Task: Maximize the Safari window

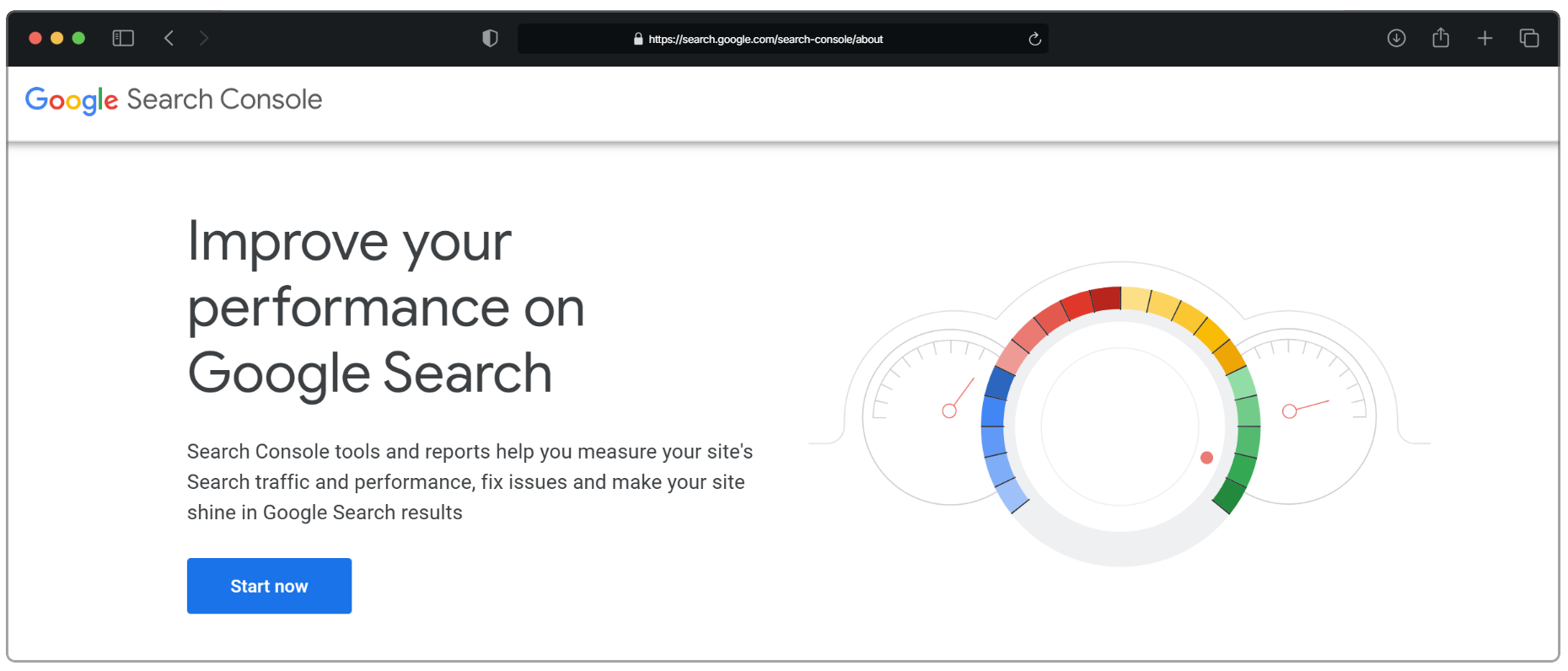Action: click(78, 38)
